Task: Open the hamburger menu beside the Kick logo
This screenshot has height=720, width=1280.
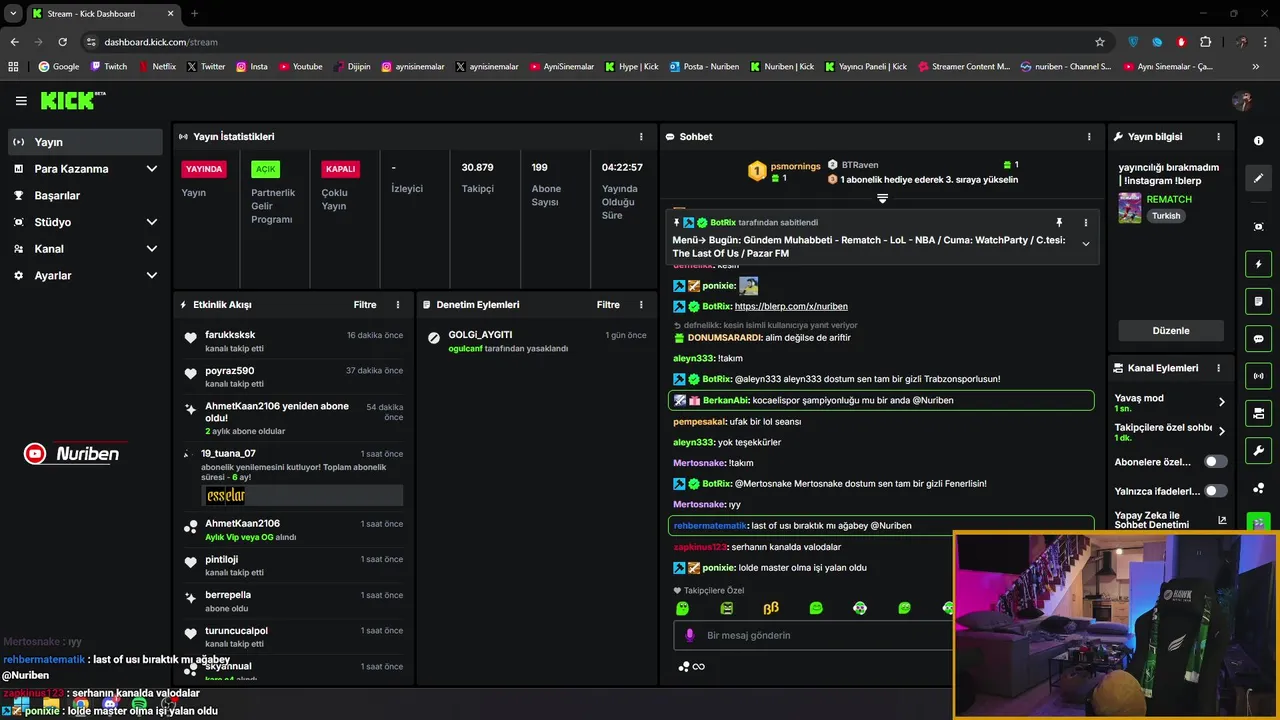Action: click(21, 101)
